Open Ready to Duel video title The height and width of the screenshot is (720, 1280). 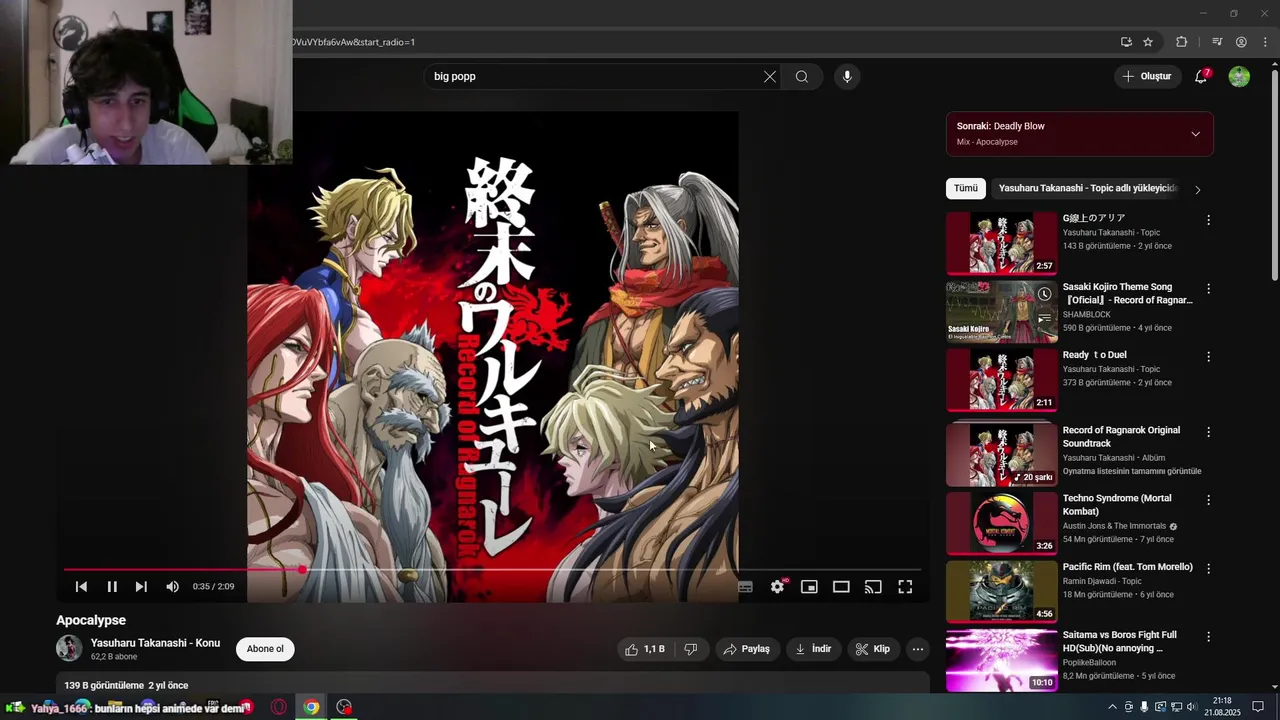pyautogui.click(x=1094, y=355)
